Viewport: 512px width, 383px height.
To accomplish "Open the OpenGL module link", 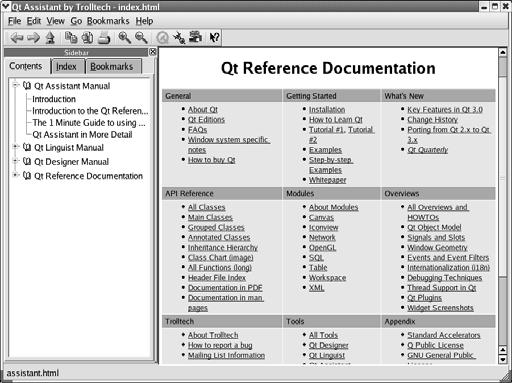I will (x=322, y=247).
